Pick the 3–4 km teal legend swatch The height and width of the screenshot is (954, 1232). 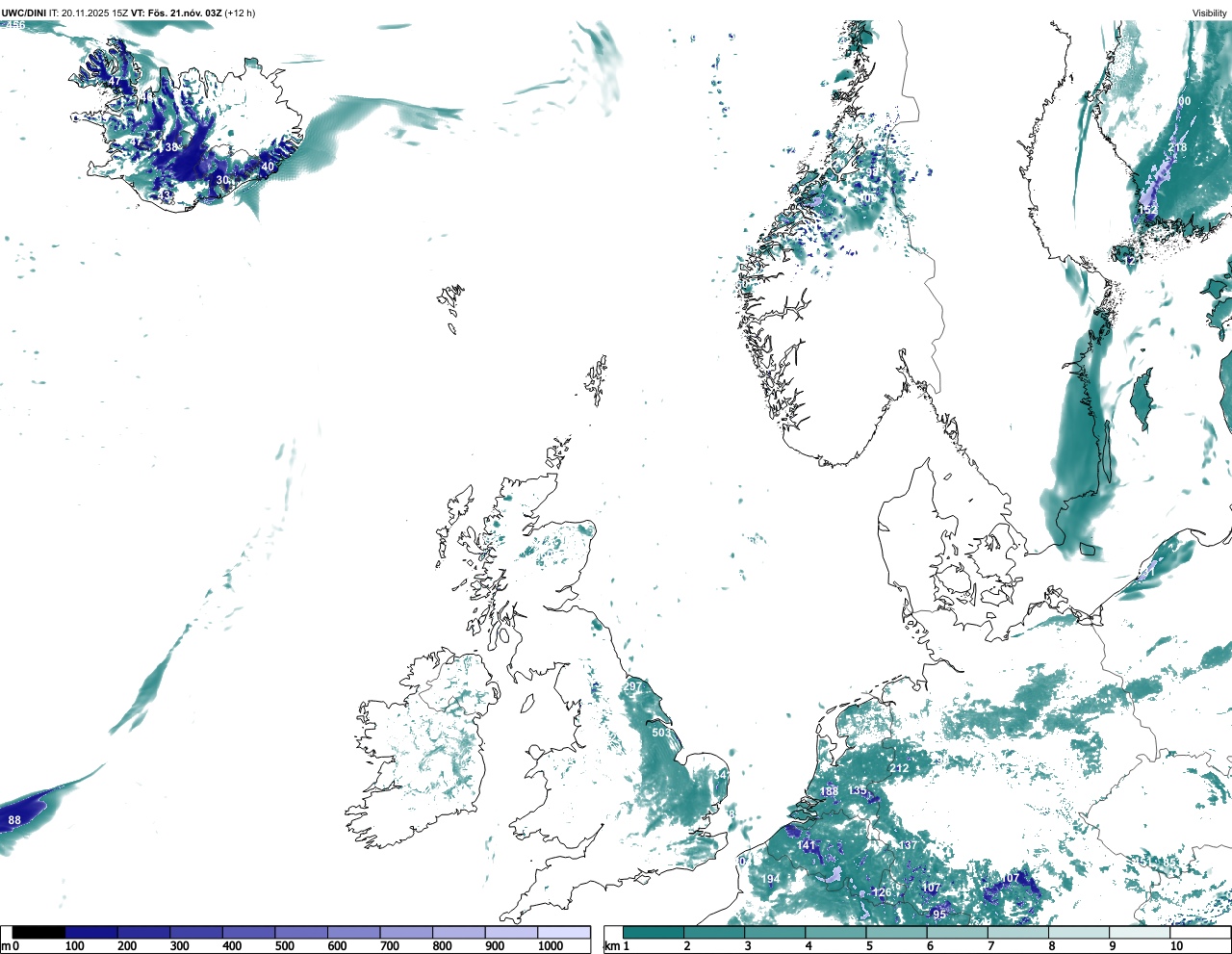point(775,932)
